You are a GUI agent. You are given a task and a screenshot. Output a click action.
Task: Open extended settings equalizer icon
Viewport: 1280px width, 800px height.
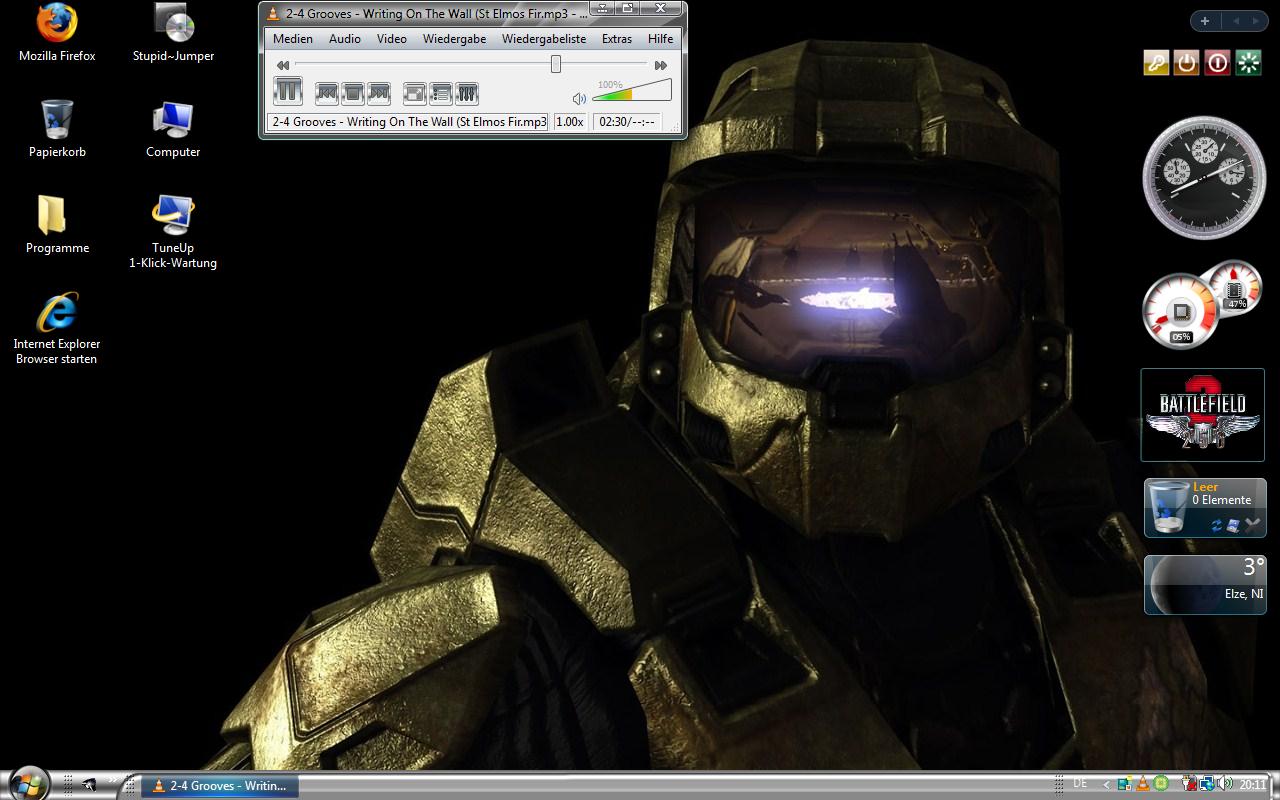tap(466, 94)
